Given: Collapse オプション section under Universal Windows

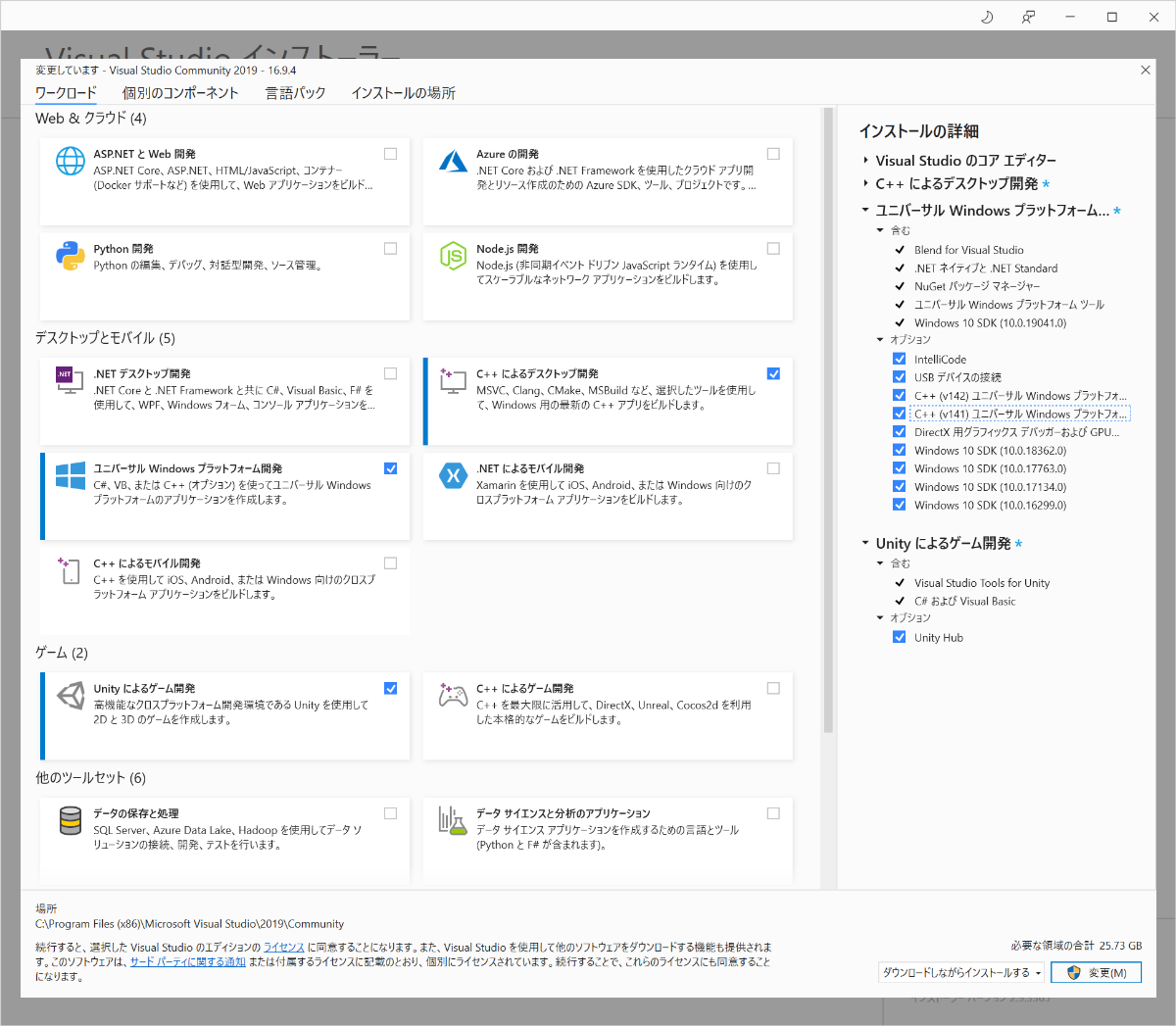Looking at the screenshot, I should pyautogui.click(x=880, y=340).
